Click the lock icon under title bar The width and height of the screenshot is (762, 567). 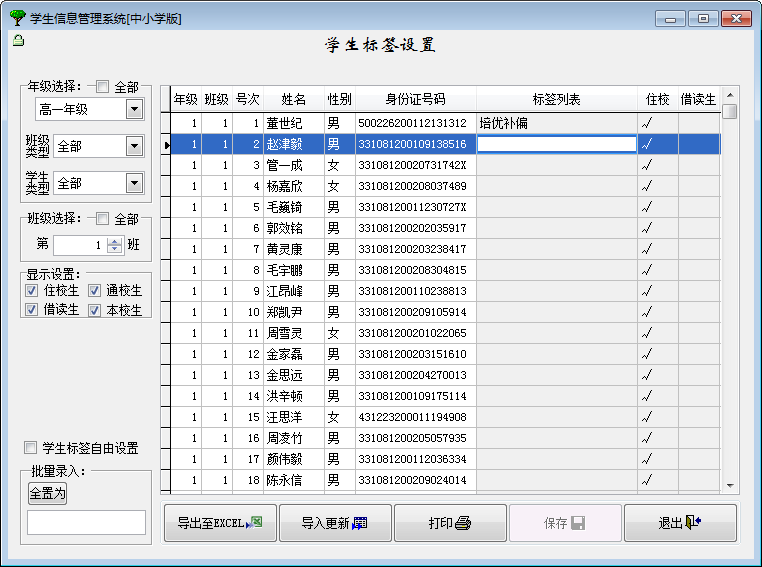17,40
